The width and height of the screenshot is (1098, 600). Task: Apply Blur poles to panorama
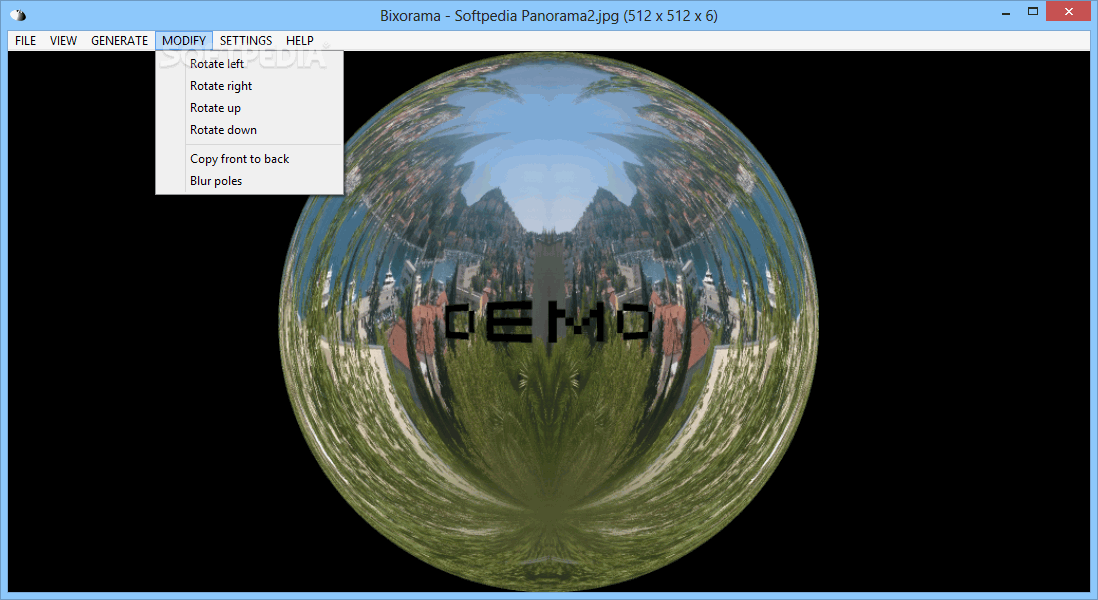tap(249, 181)
